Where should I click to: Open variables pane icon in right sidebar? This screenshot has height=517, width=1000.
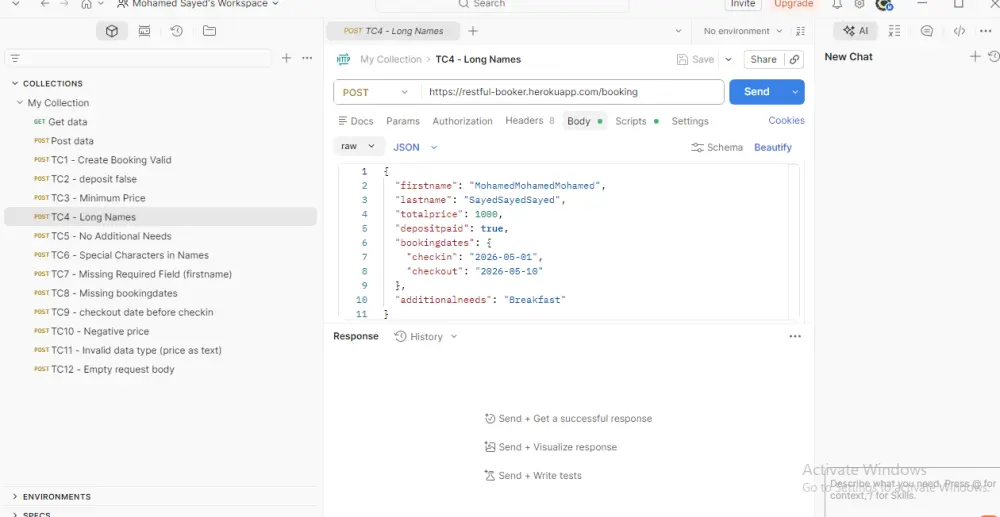(895, 31)
